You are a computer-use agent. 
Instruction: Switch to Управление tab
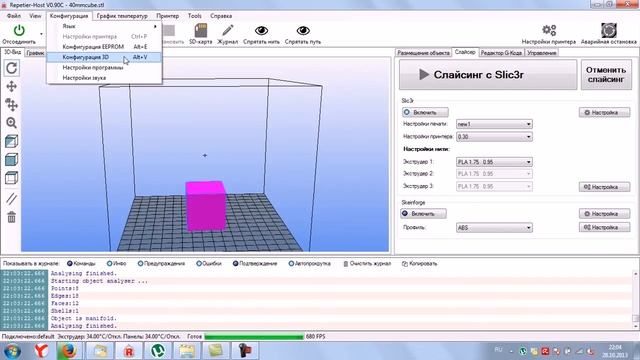tap(542, 53)
